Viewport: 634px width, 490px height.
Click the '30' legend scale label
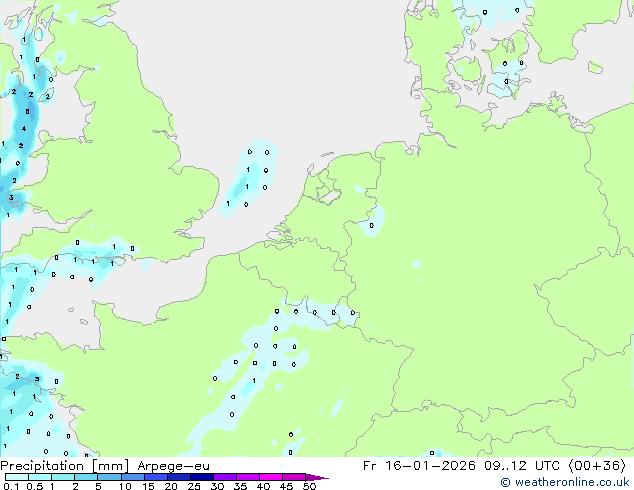point(217,486)
